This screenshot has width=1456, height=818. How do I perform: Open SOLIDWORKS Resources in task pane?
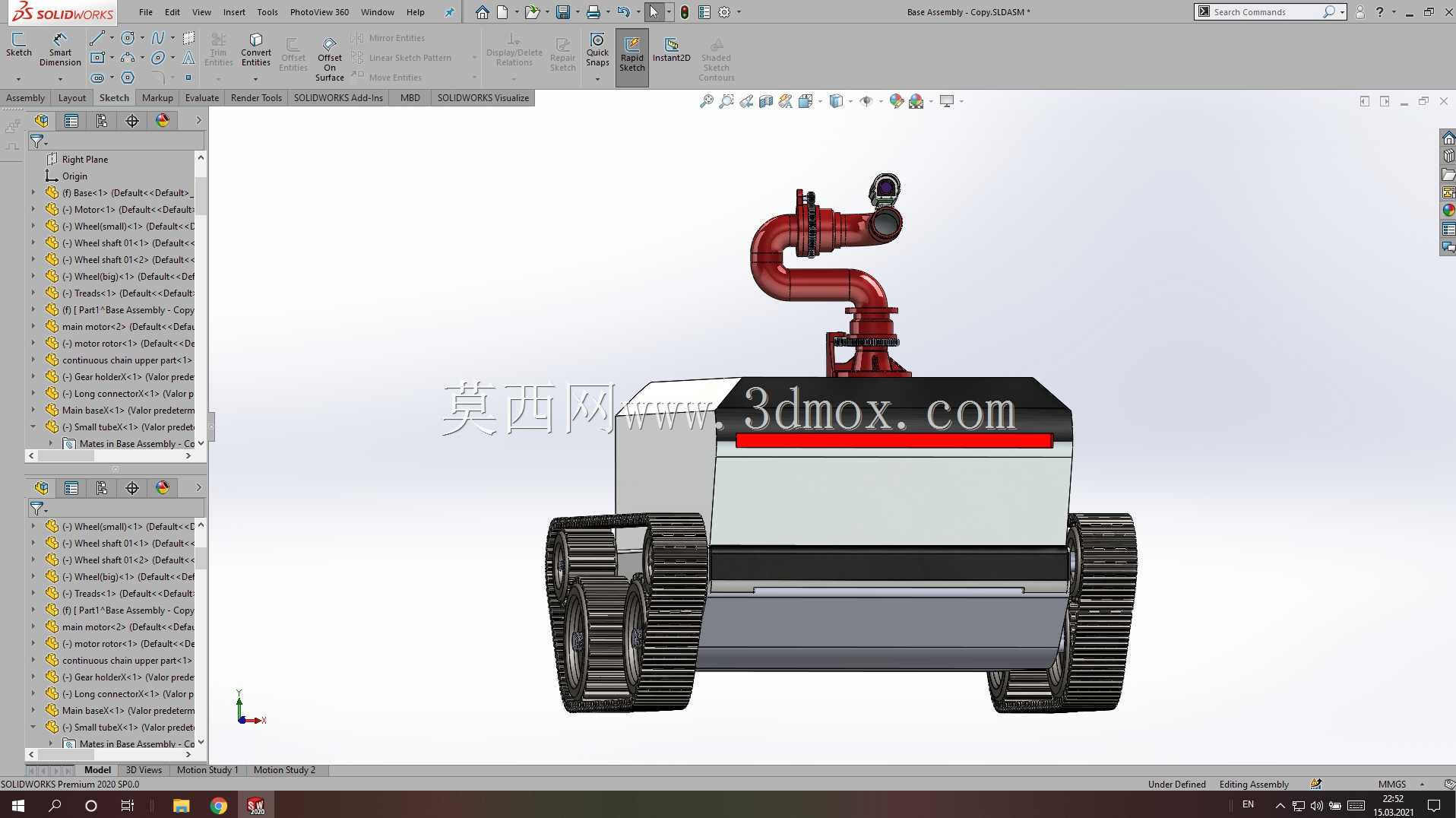1448,138
